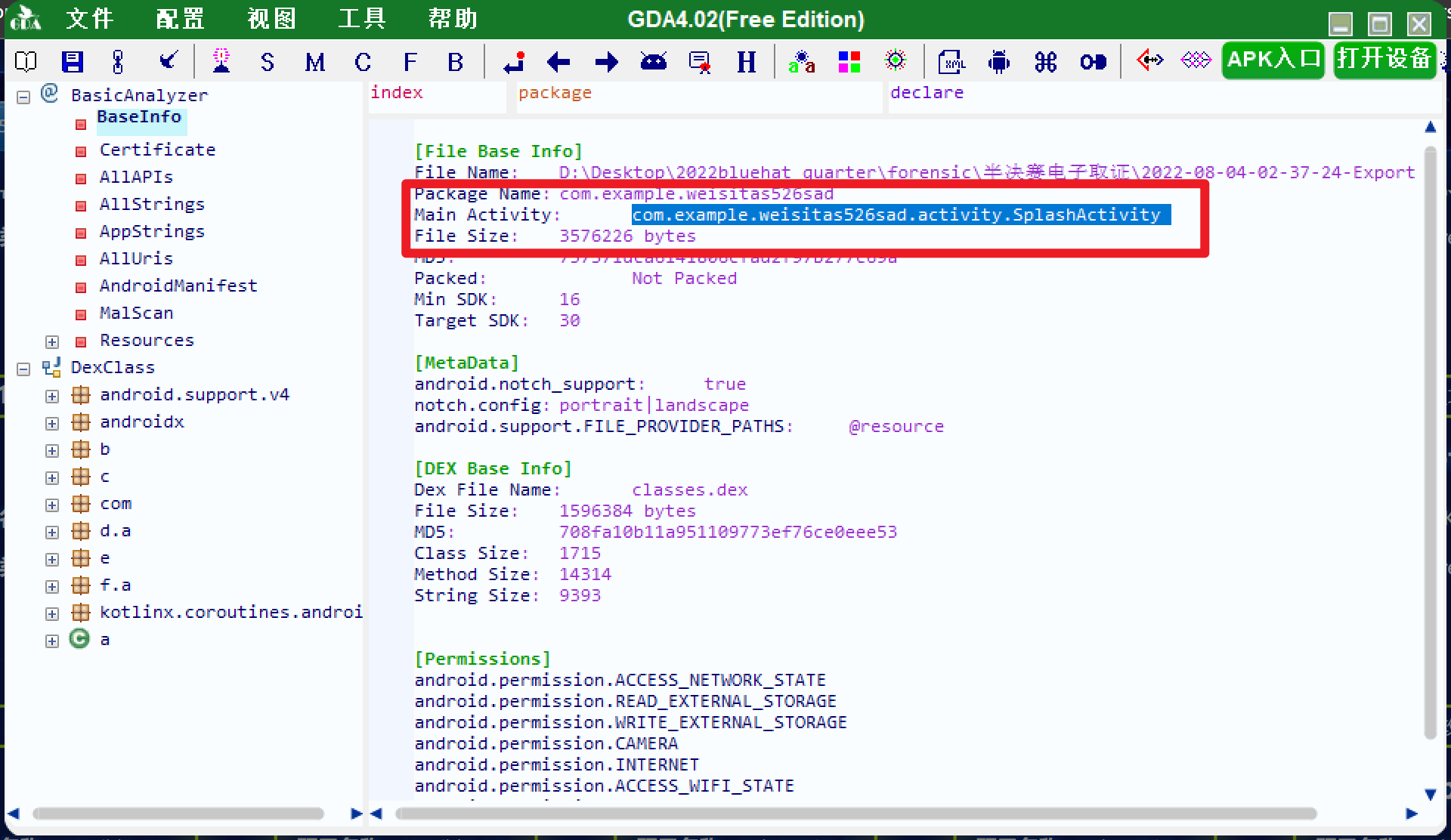The image size is (1451, 840).
Task: Click the red double-arrow diamond icon
Action: tap(1150, 60)
